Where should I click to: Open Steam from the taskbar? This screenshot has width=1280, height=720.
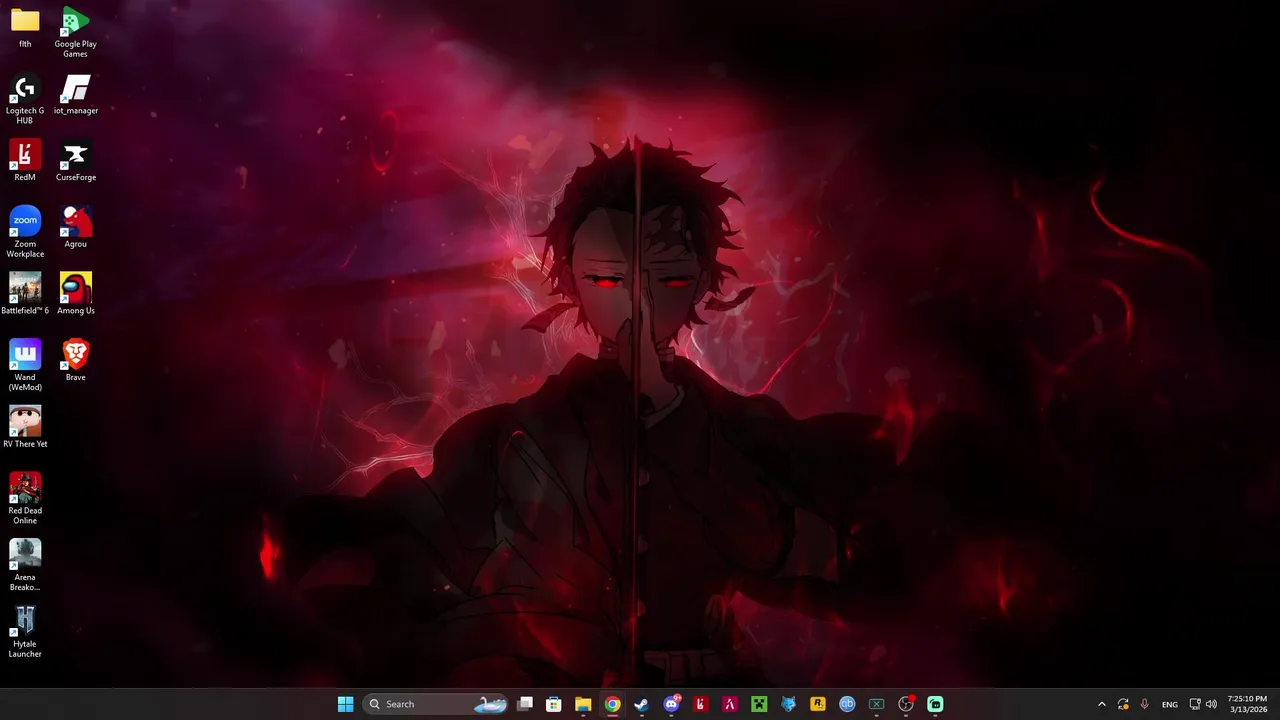[x=641, y=704]
